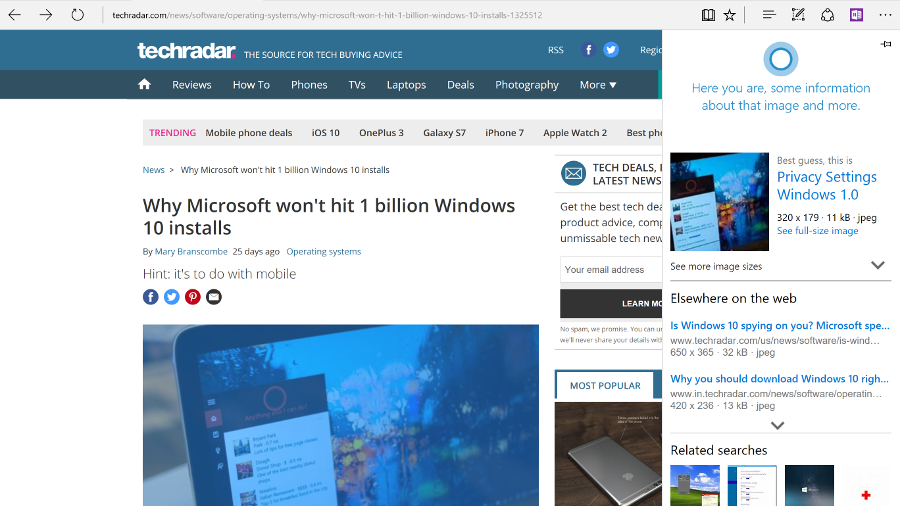Click See full-size image link
Image resolution: width=900 pixels, height=506 pixels.
tap(817, 231)
